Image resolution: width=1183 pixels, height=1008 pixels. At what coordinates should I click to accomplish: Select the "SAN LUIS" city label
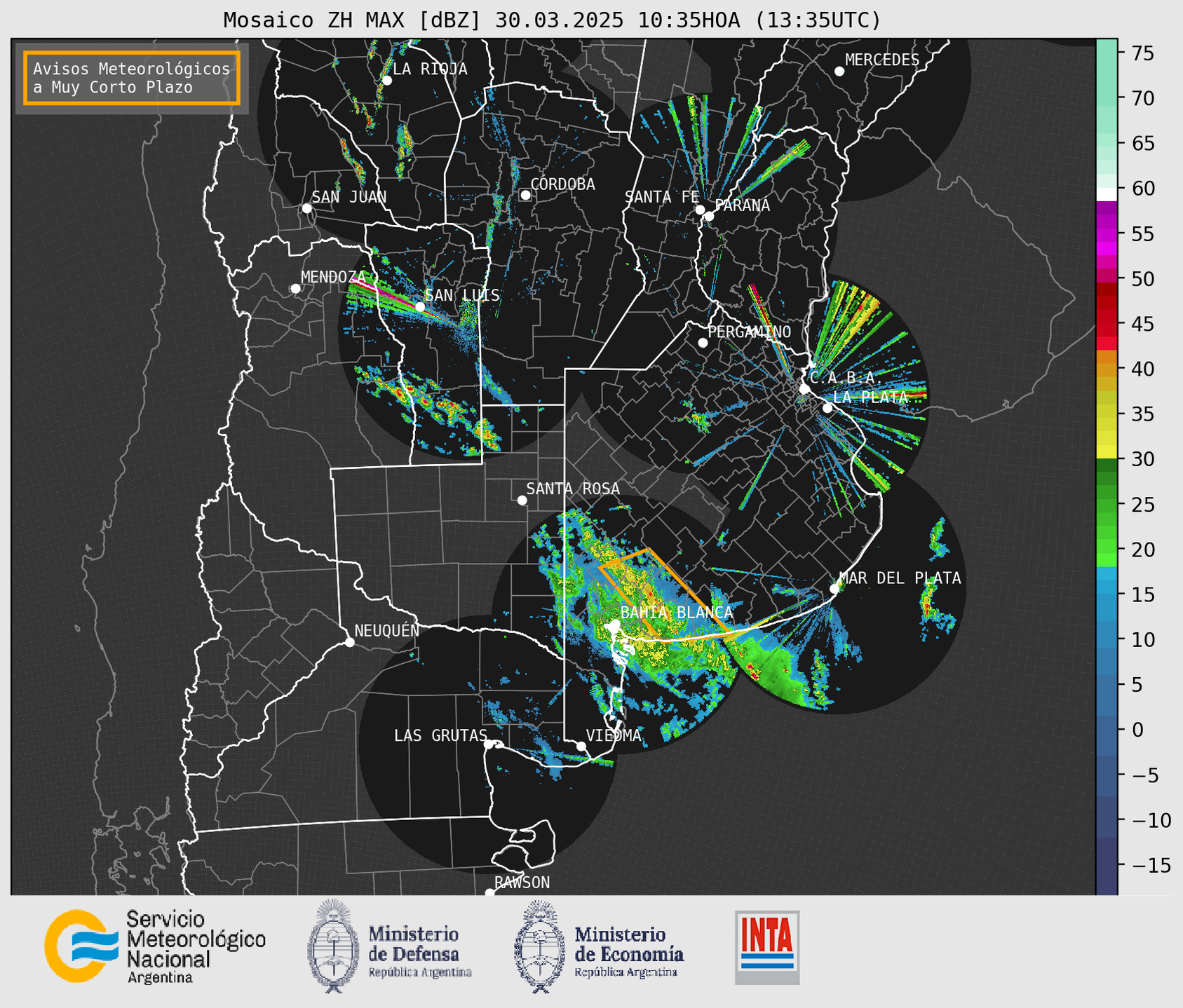[x=462, y=295]
